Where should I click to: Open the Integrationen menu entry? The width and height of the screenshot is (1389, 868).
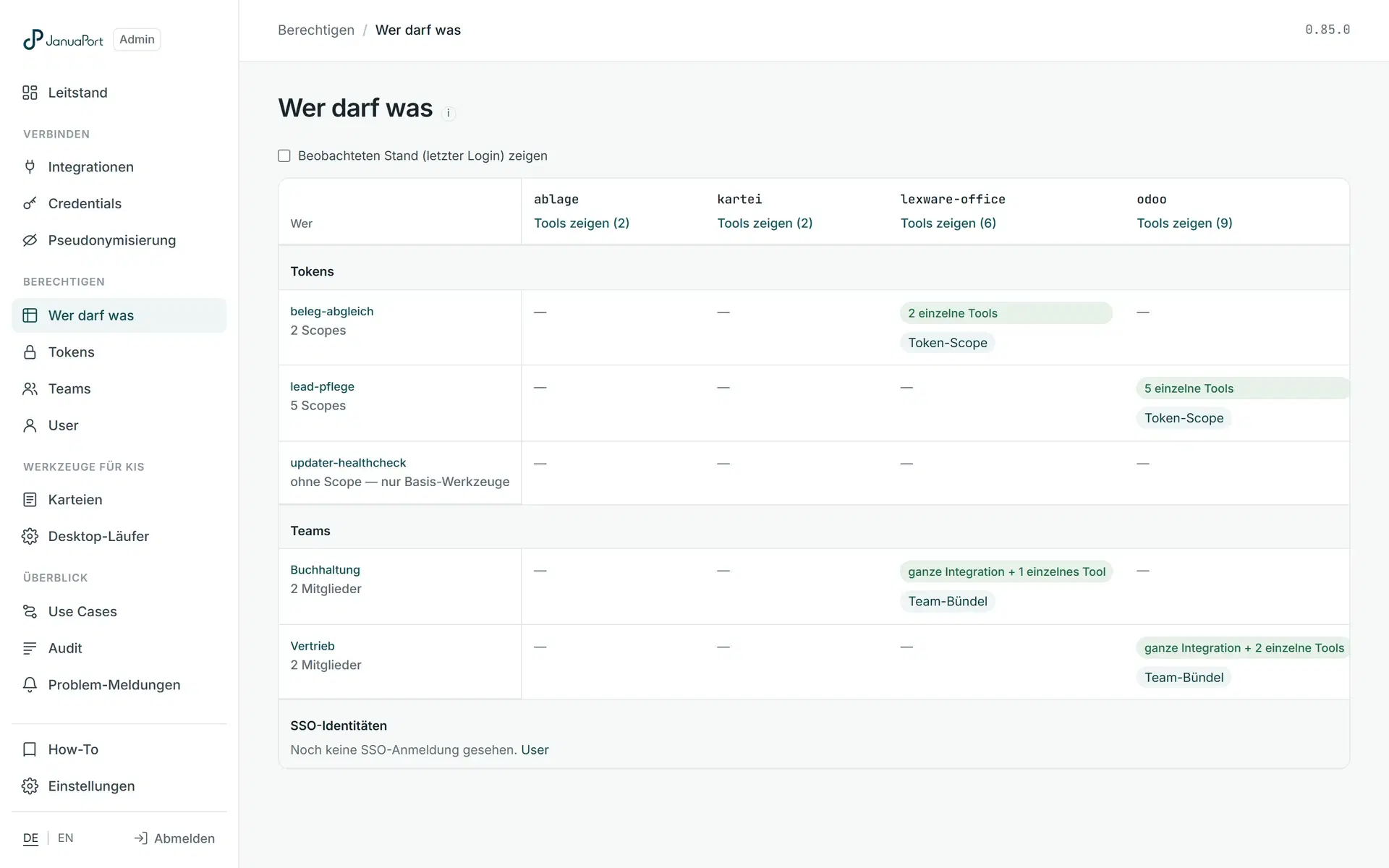click(119, 167)
